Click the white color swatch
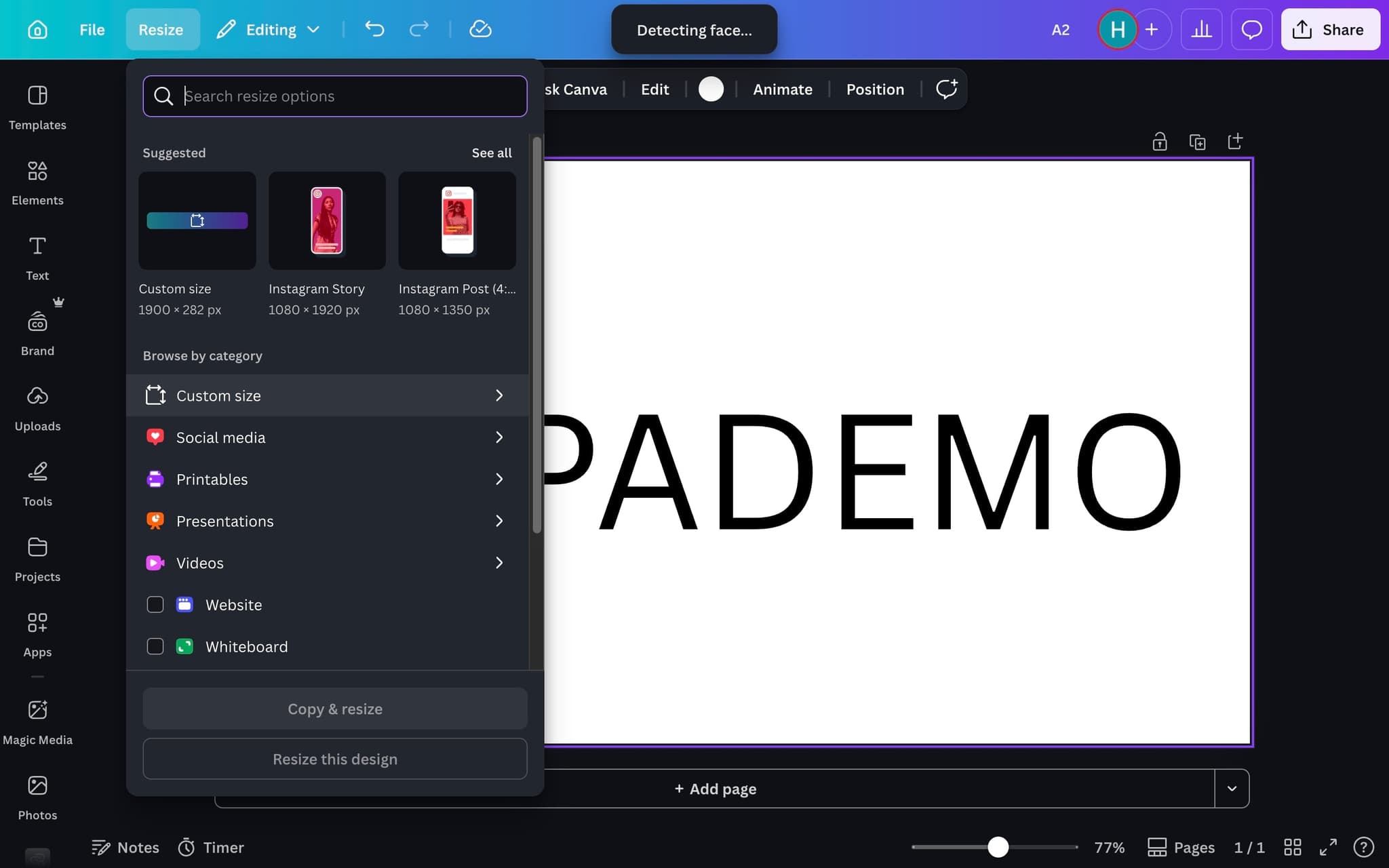This screenshot has width=1389, height=868. point(711,90)
